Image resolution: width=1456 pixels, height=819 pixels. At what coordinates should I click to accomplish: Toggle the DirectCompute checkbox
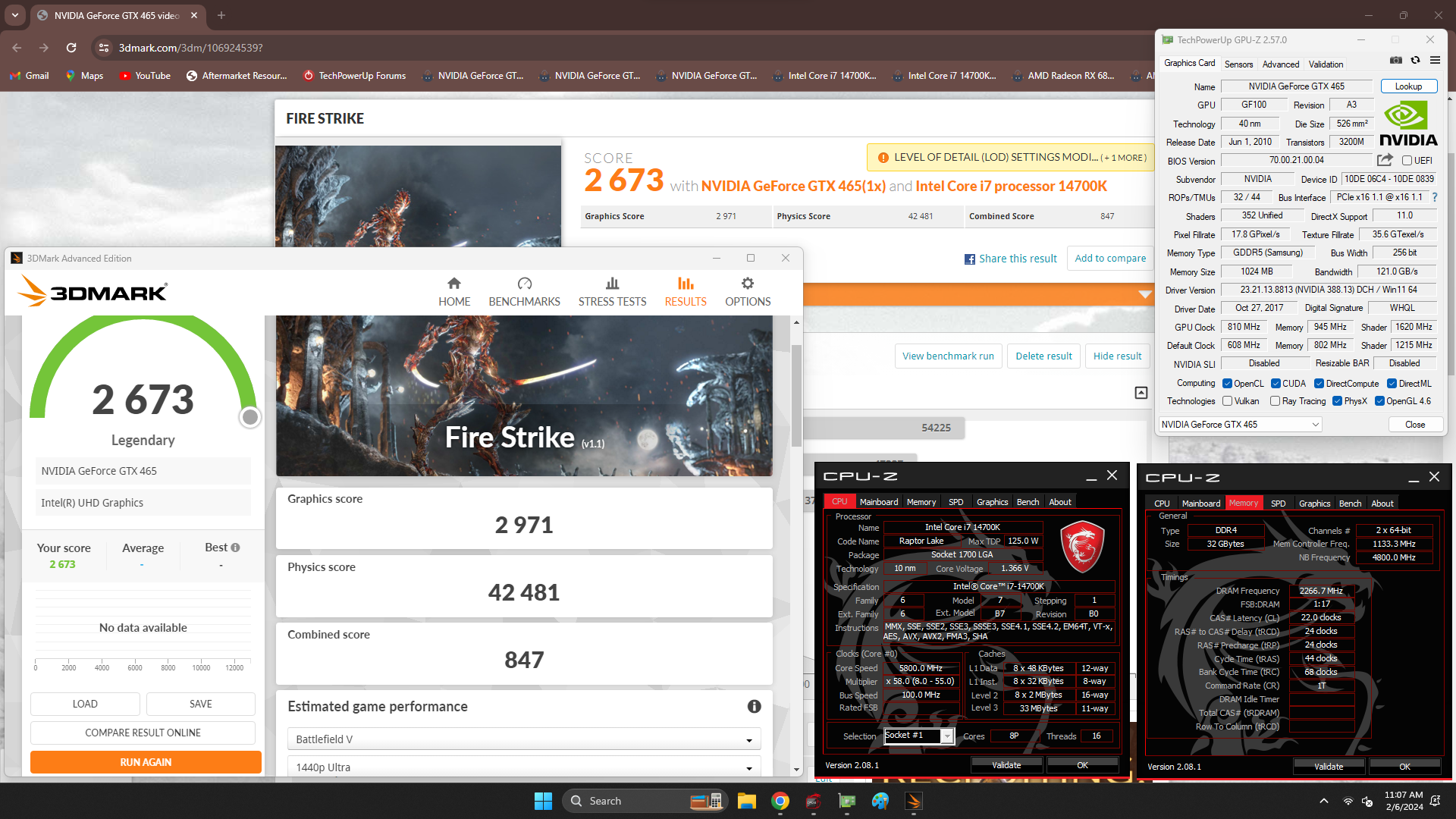(1319, 384)
